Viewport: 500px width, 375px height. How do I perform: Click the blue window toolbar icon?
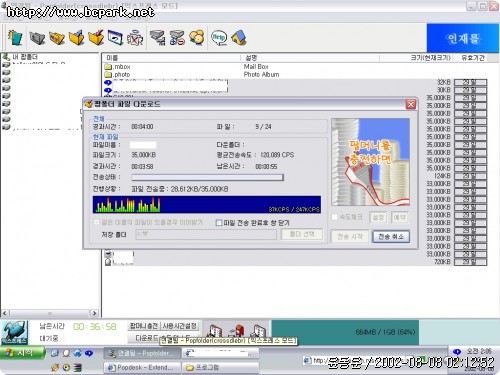tap(115, 38)
